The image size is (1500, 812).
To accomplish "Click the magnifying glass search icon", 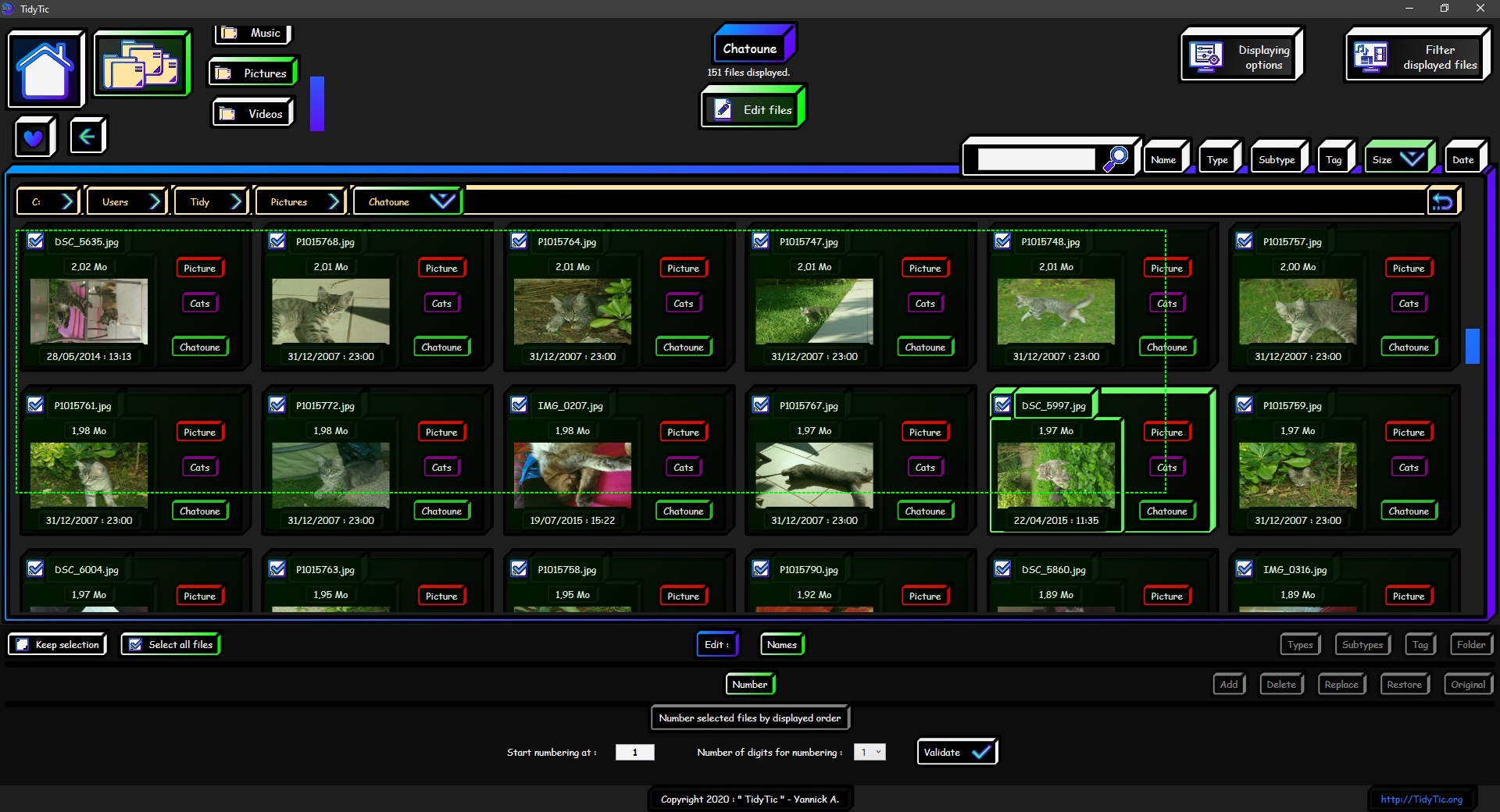I will coord(1116,158).
